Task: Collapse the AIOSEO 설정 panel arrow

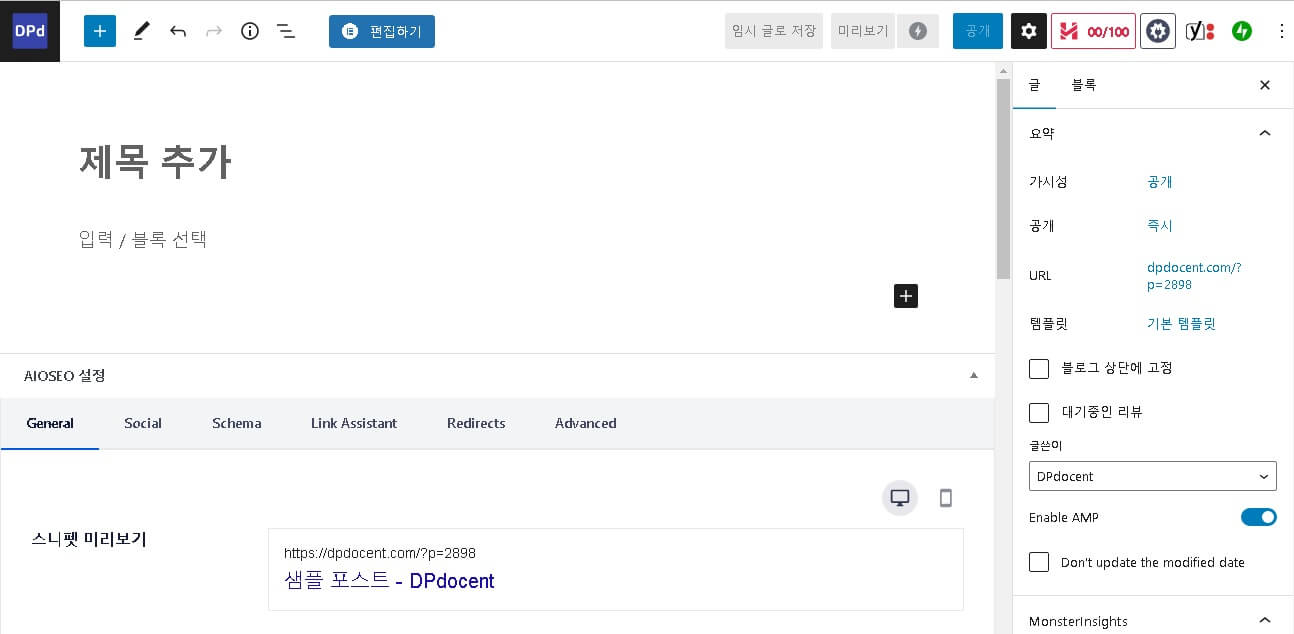Action: pyautogui.click(x=974, y=376)
